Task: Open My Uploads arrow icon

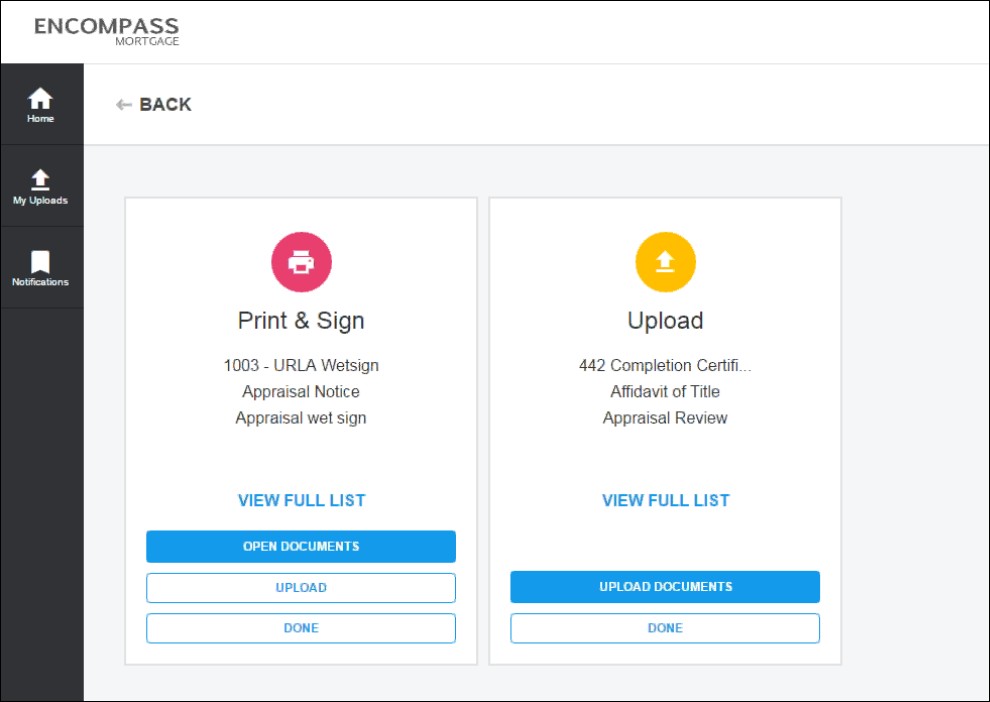Action: (40, 179)
